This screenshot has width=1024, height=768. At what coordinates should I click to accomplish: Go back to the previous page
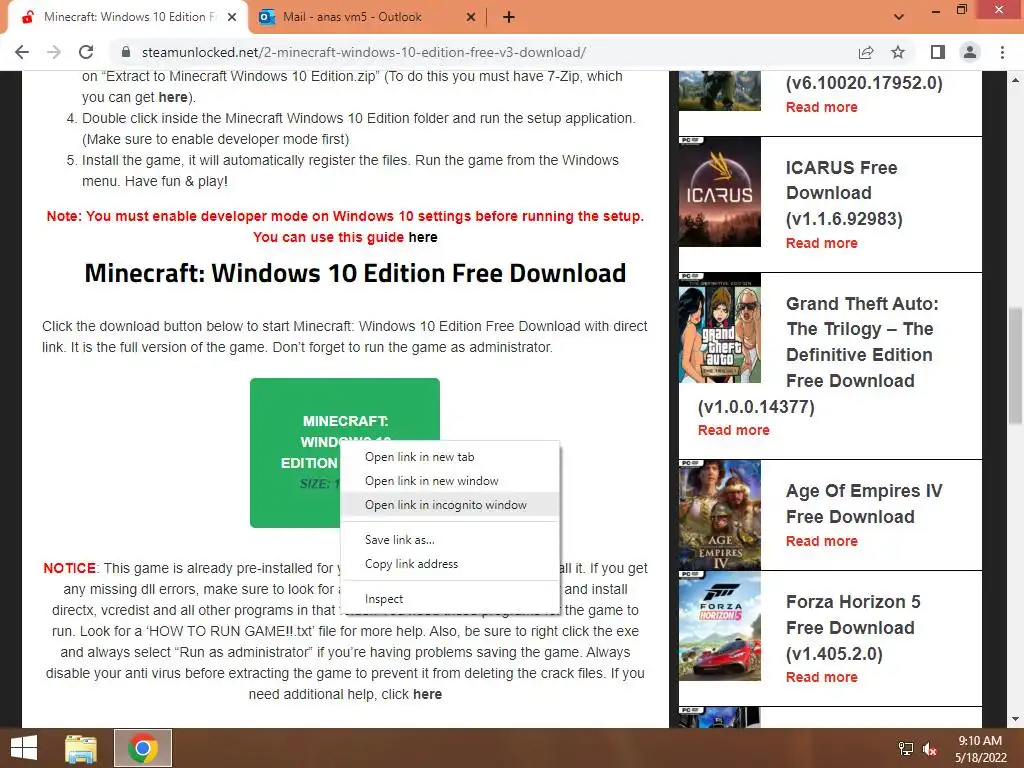tap(22, 52)
